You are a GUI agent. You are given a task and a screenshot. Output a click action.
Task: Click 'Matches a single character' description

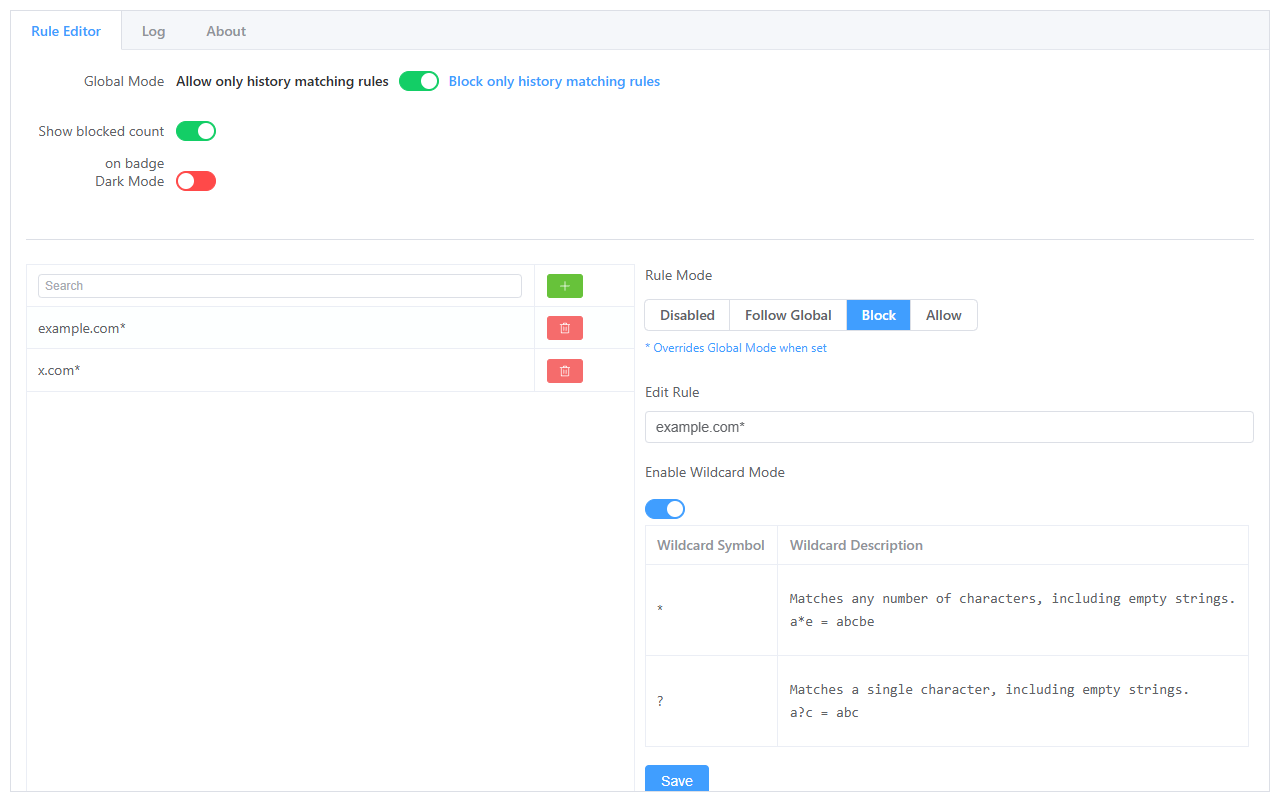1012,701
